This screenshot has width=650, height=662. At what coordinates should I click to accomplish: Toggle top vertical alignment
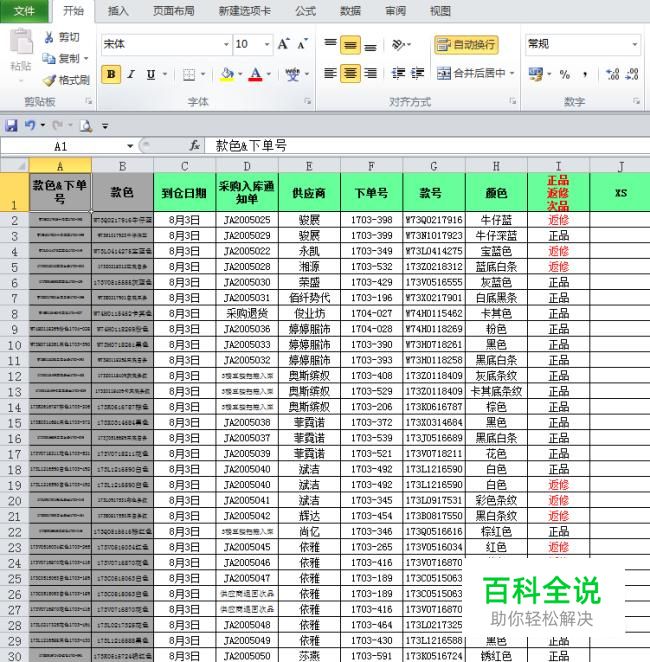pyautogui.click(x=330, y=44)
